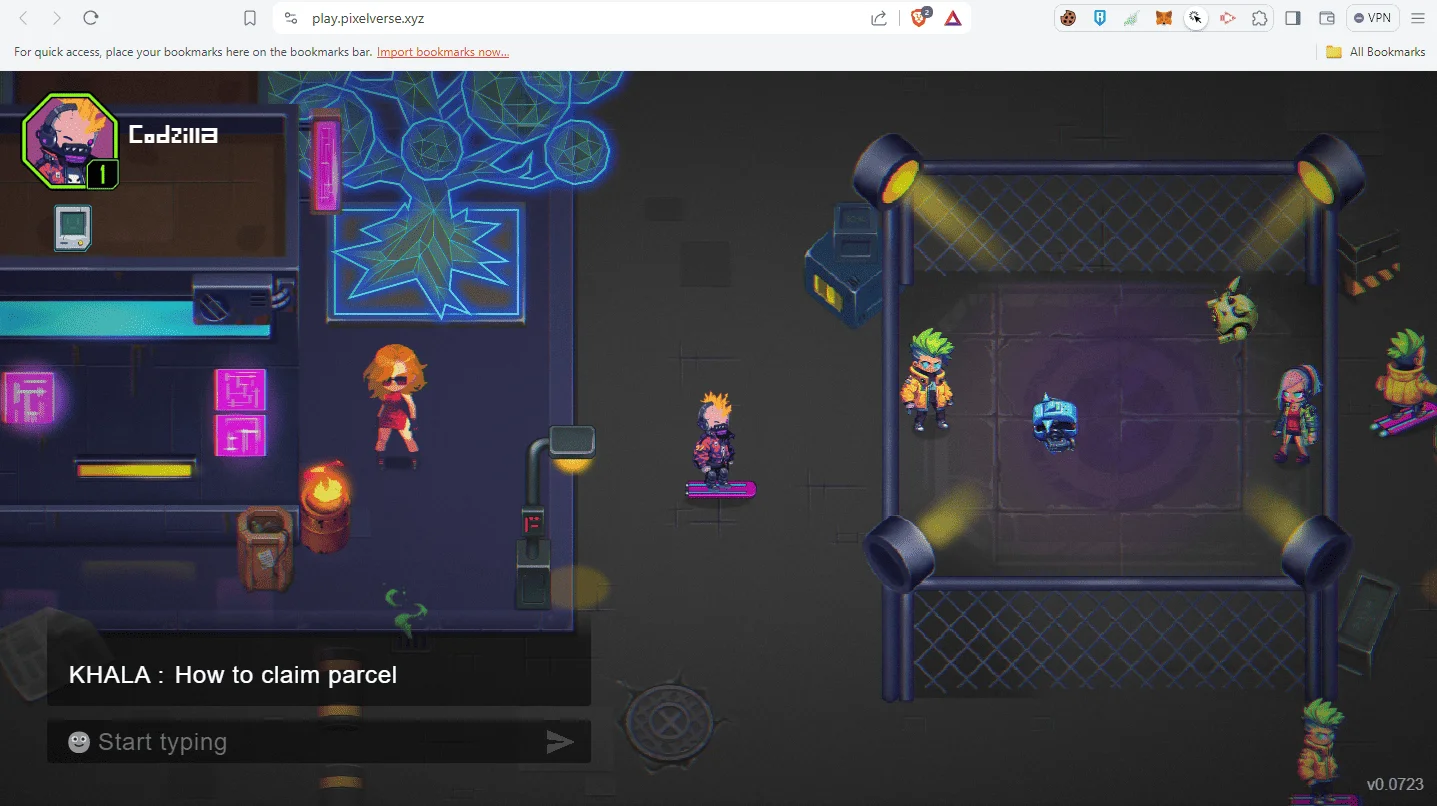Send the chat message with arrow icon
This screenshot has width=1437, height=806.
[x=560, y=742]
